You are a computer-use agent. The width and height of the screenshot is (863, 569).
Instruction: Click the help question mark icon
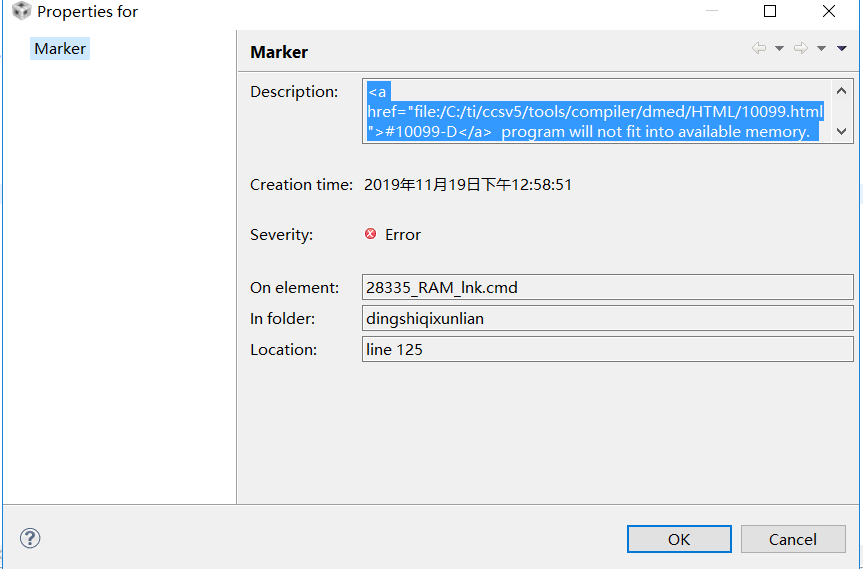click(29, 539)
